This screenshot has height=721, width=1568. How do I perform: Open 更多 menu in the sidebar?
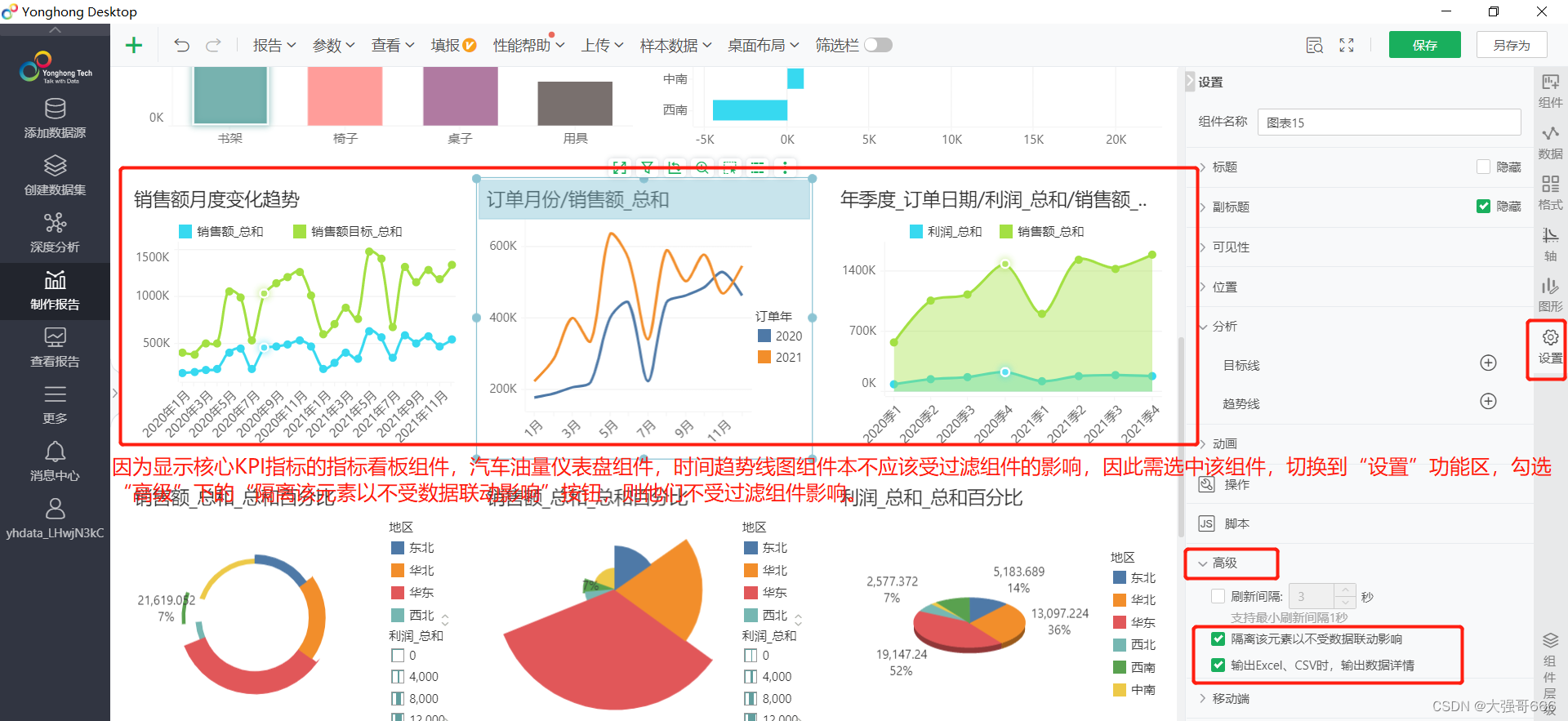pos(55,404)
